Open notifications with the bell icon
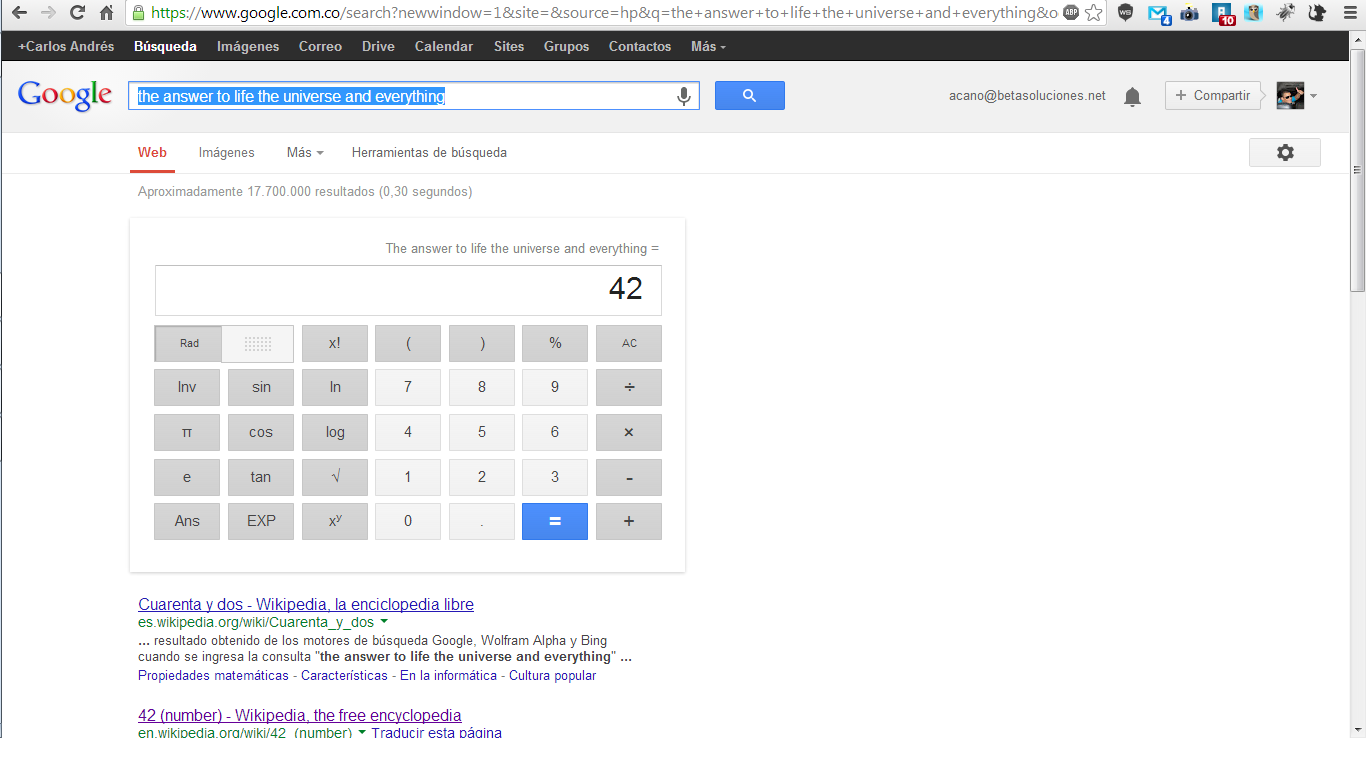The image size is (1366, 768). [1132, 96]
